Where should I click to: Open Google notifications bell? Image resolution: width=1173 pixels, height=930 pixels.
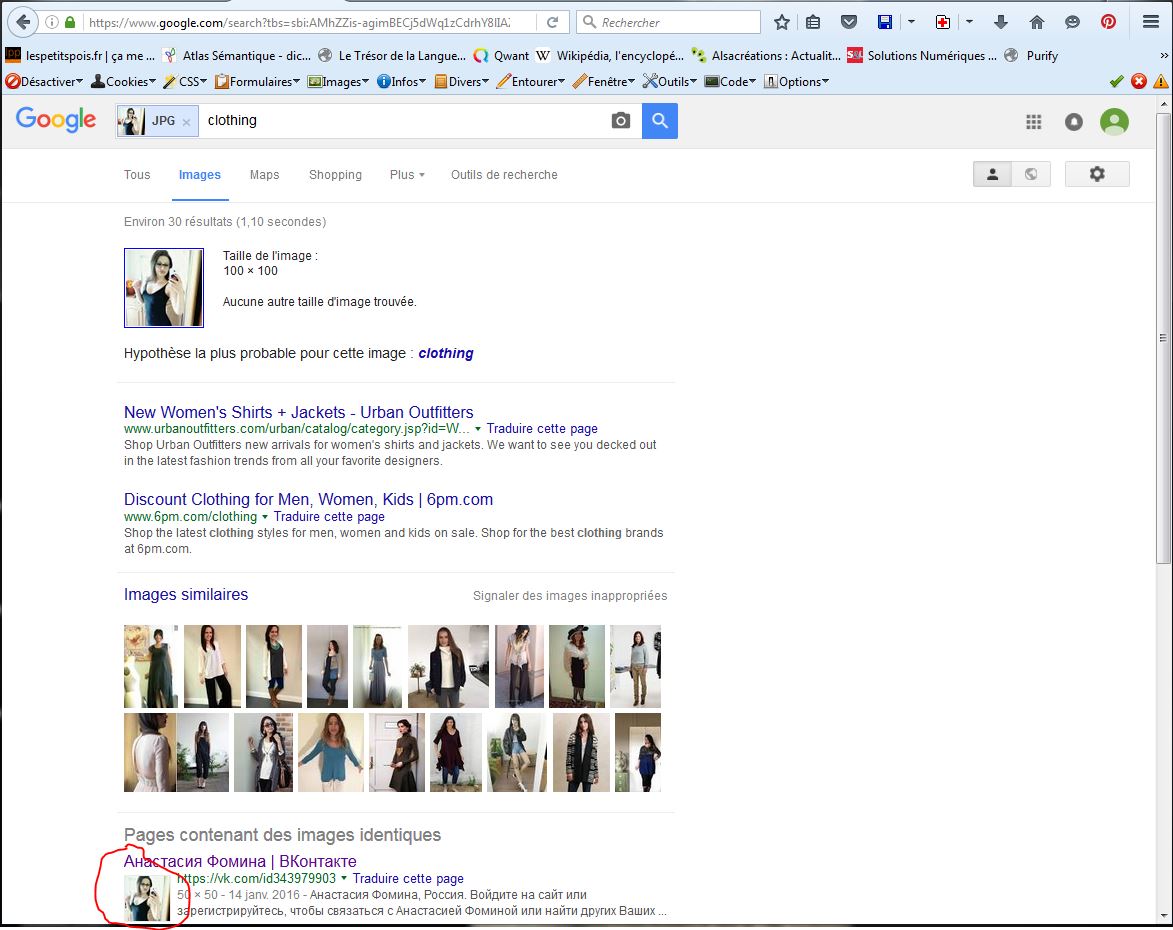coord(1074,122)
